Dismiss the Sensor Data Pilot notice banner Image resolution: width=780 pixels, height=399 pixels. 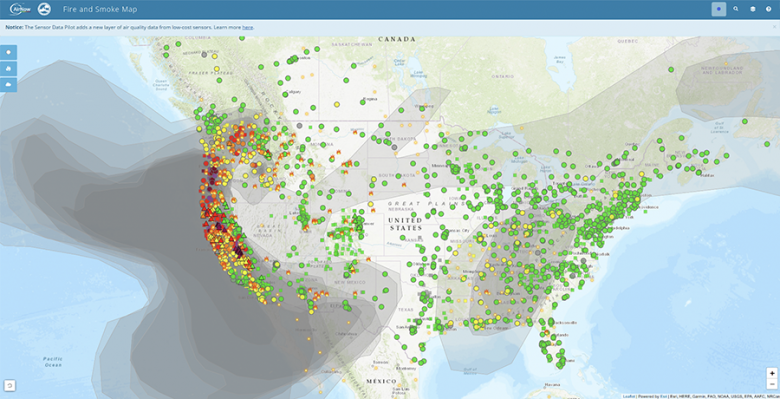pyautogui.click(x=774, y=27)
